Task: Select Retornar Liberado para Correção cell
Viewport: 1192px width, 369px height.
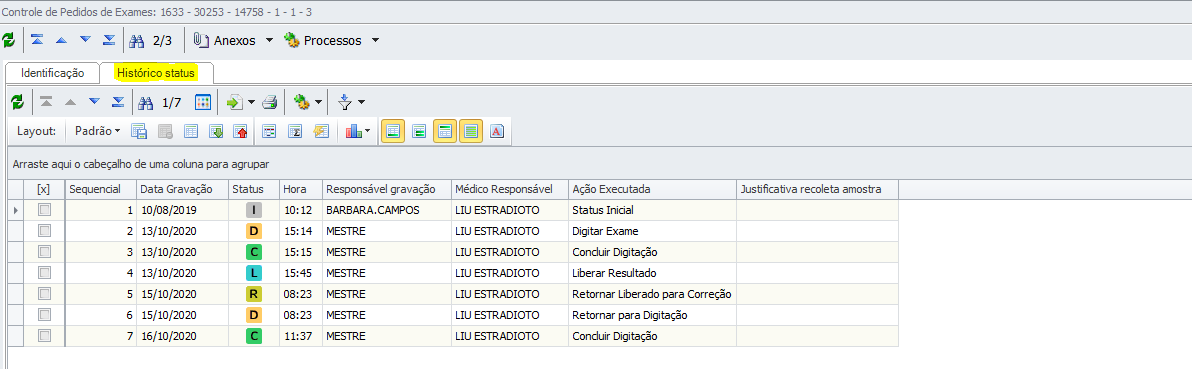Action: 652,294
